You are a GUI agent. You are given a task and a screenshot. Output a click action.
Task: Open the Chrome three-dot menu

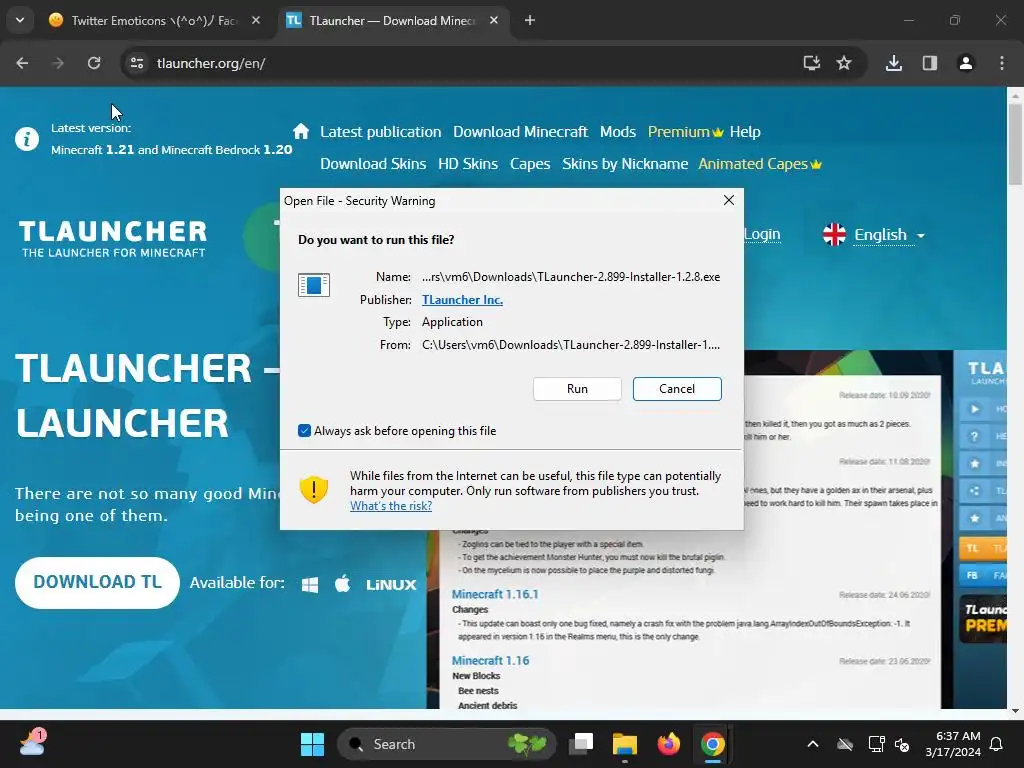(1002, 63)
